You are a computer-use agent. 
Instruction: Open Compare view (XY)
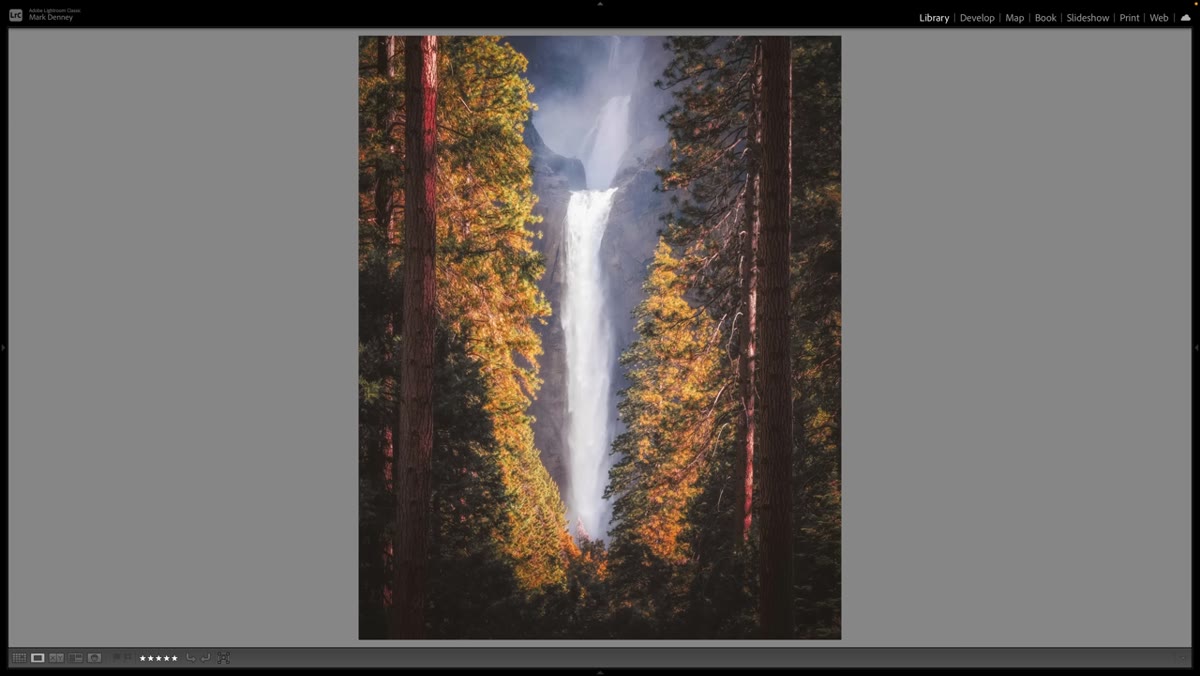pos(56,658)
